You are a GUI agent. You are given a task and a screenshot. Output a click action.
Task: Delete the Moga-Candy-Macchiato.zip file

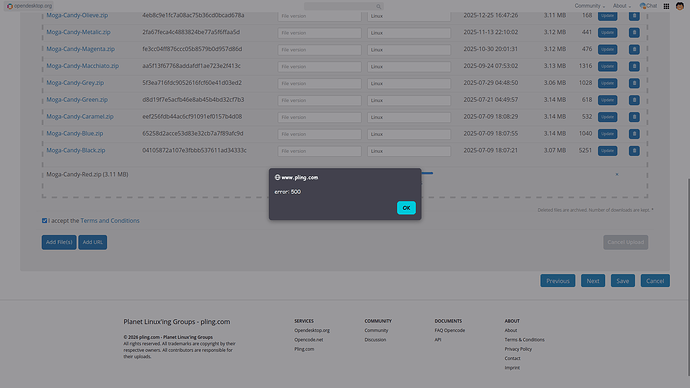[634, 66]
